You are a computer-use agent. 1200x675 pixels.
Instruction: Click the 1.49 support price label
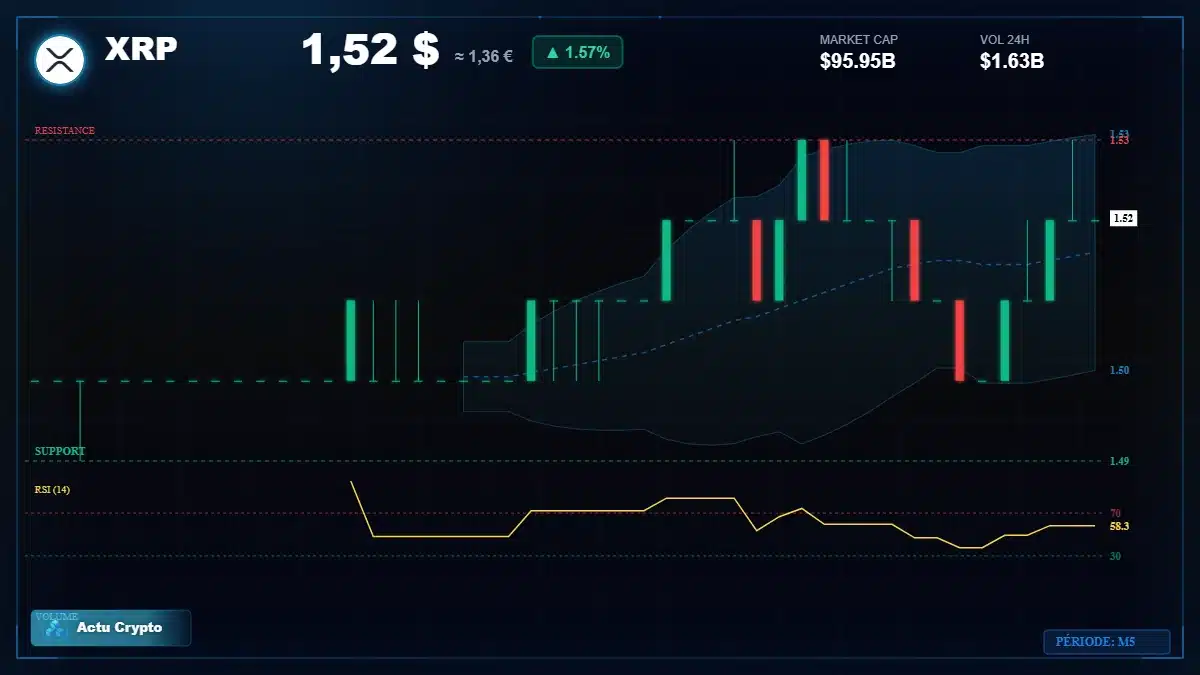(x=1119, y=461)
